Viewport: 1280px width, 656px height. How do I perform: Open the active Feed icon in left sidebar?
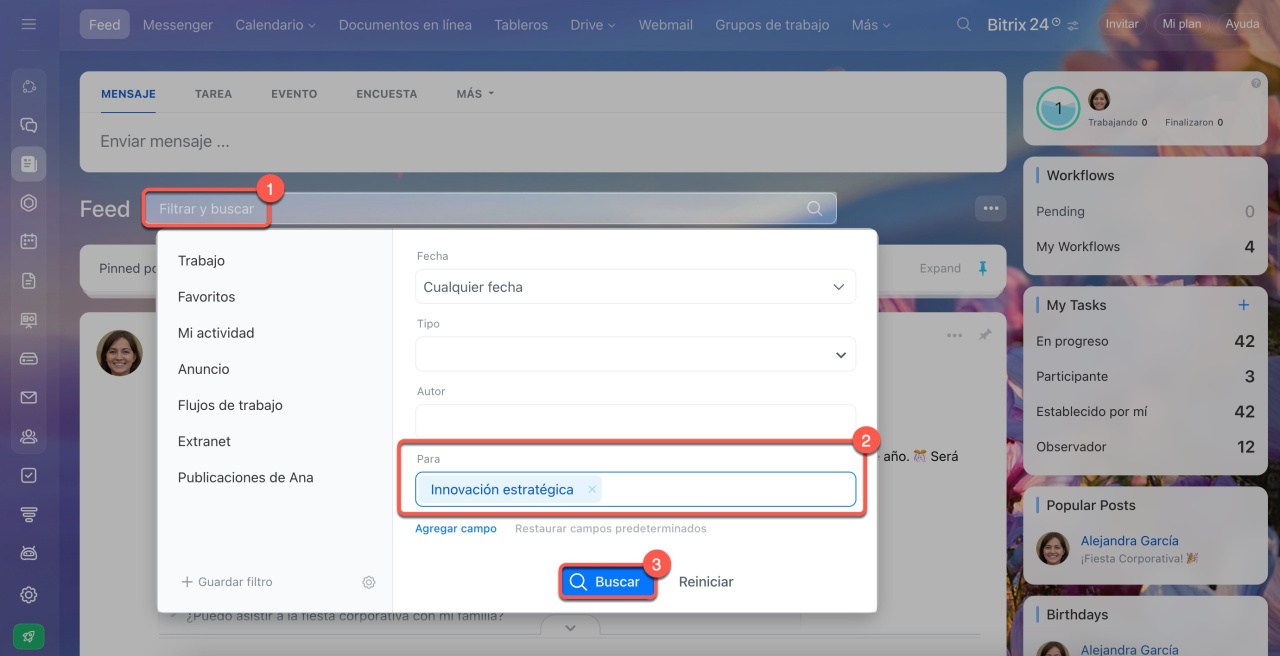(29, 163)
